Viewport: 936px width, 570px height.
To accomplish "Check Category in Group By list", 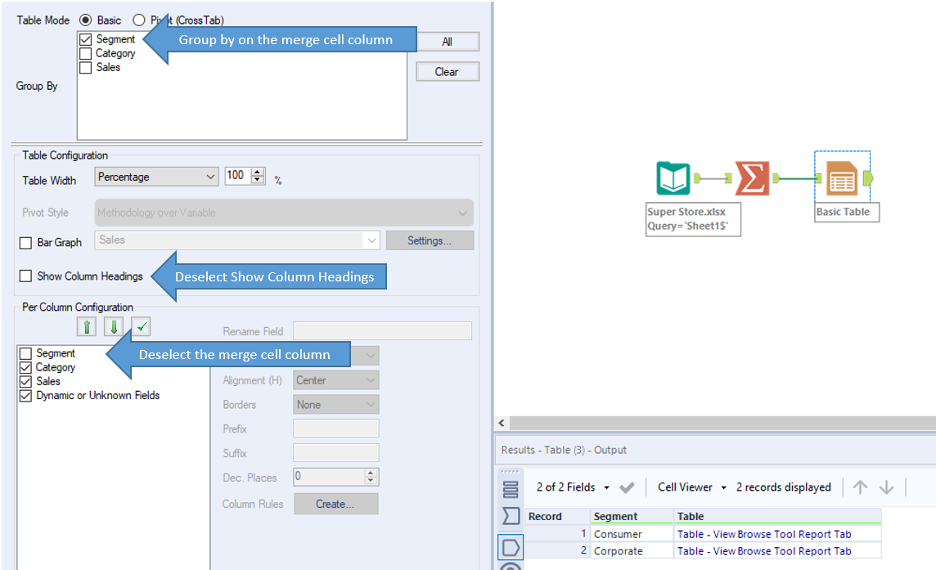I will 85,53.
